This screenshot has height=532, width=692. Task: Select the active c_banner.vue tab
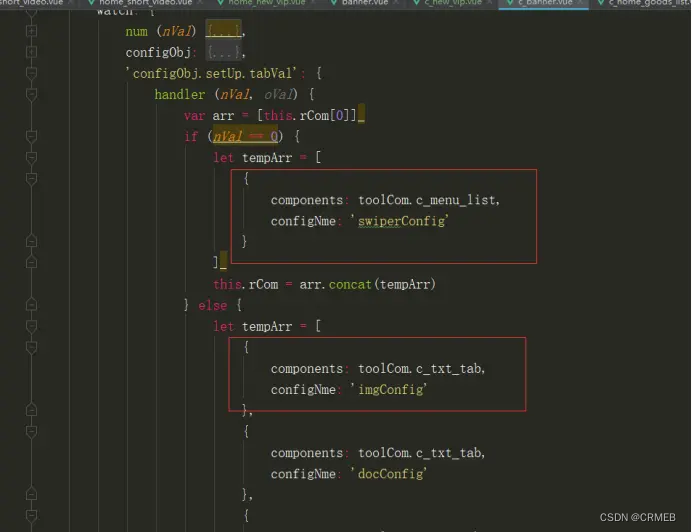pos(545,3)
